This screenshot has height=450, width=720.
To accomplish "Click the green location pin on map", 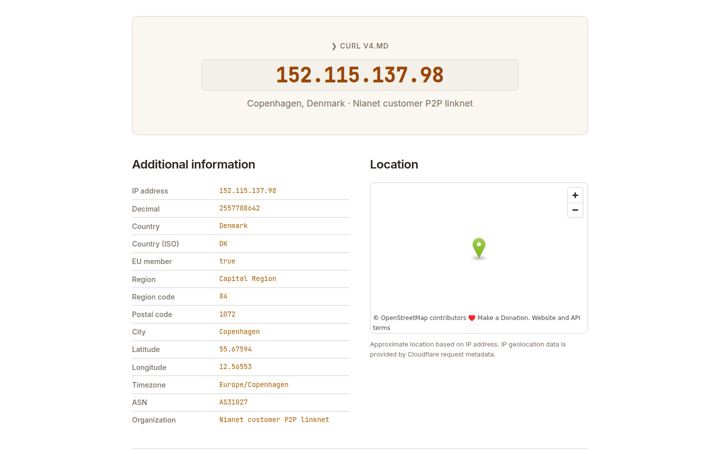I will coord(478,248).
